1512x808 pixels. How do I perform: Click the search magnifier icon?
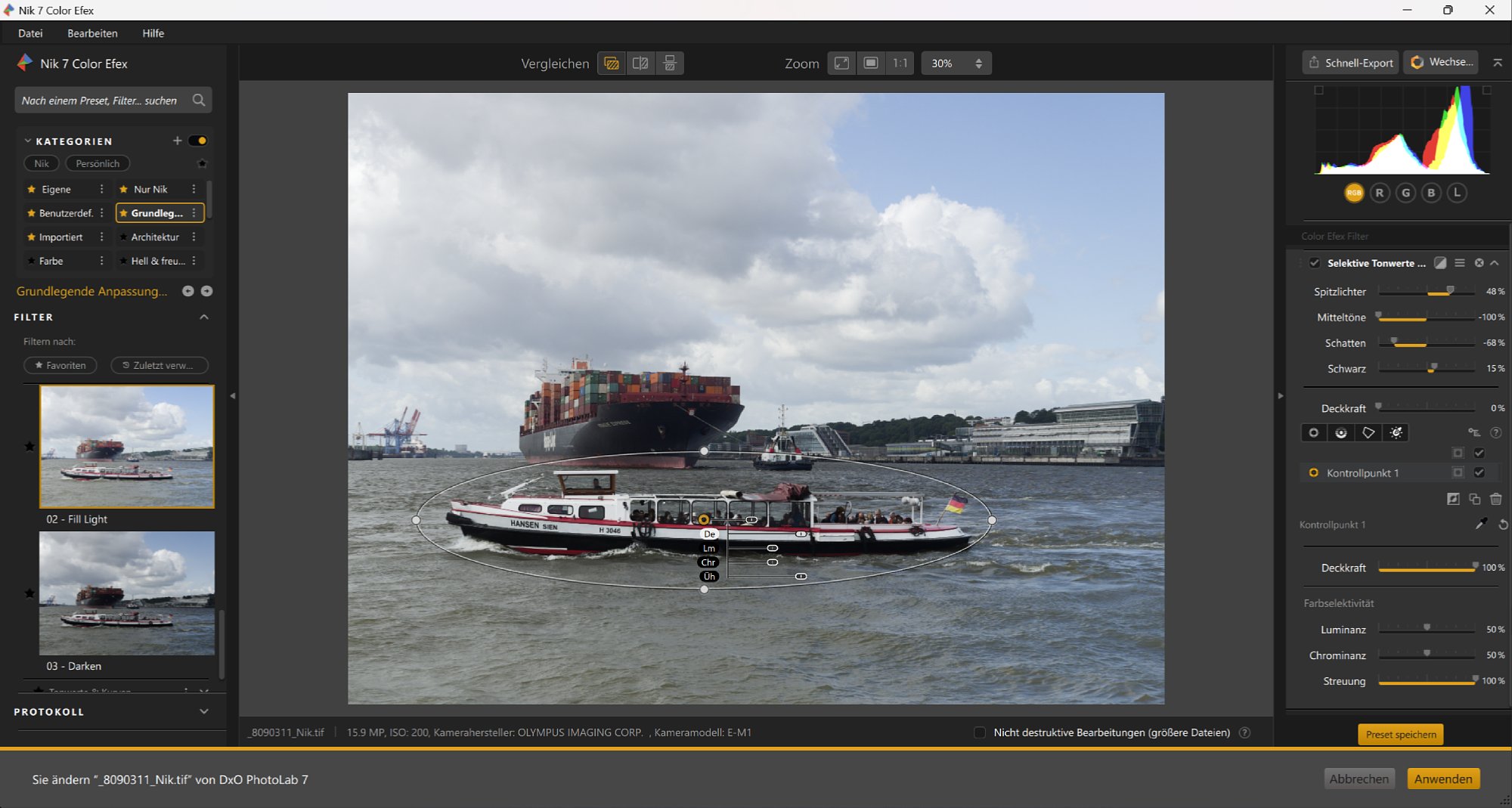[199, 100]
